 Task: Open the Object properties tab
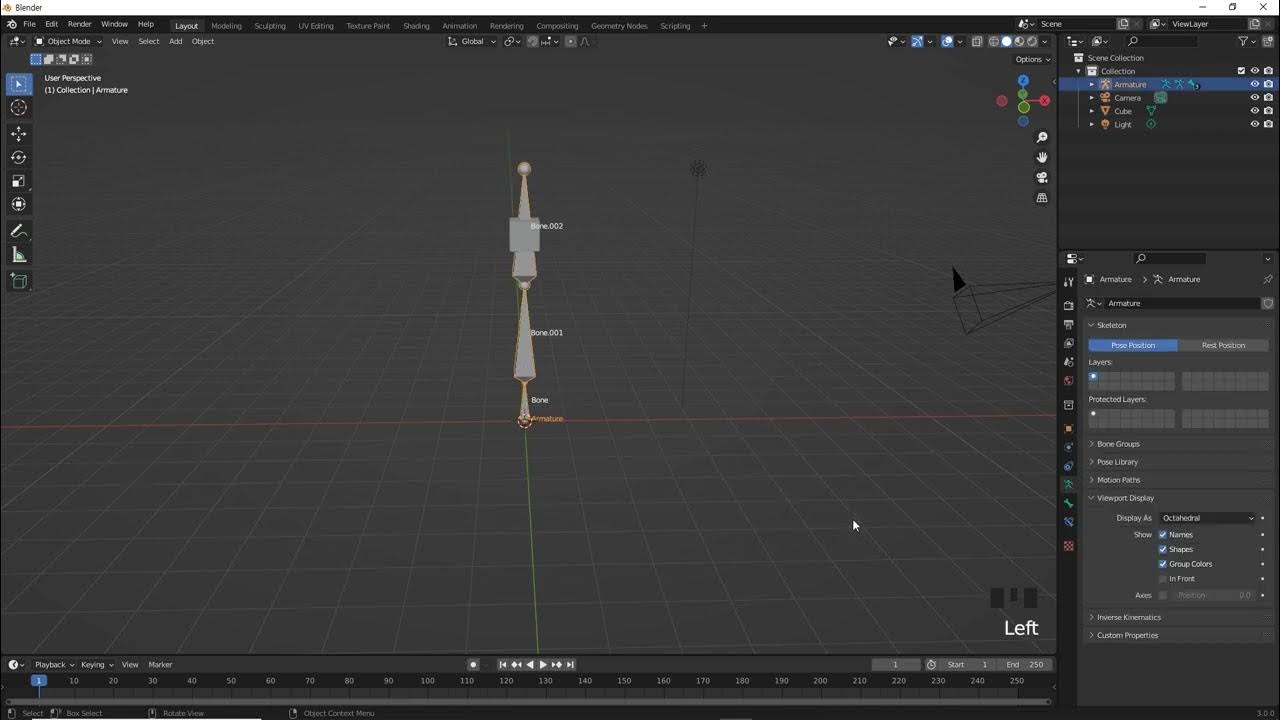1069,428
